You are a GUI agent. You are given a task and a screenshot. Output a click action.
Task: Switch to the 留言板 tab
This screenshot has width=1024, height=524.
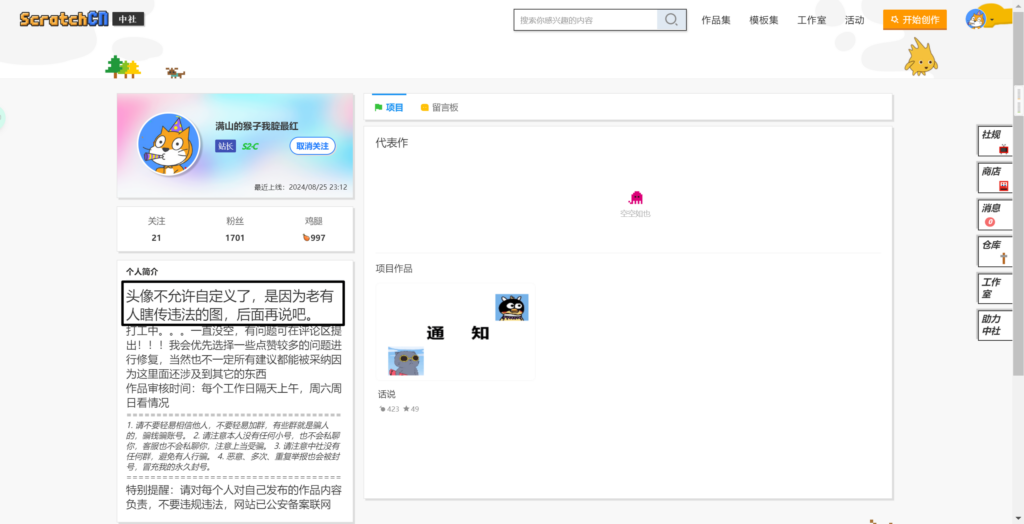point(439,107)
